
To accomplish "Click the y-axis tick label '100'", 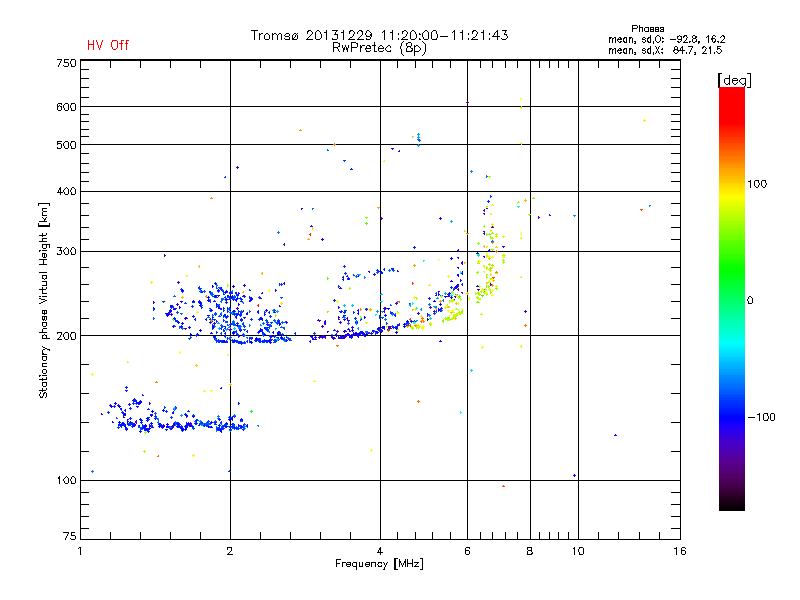I will click(66, 481).
